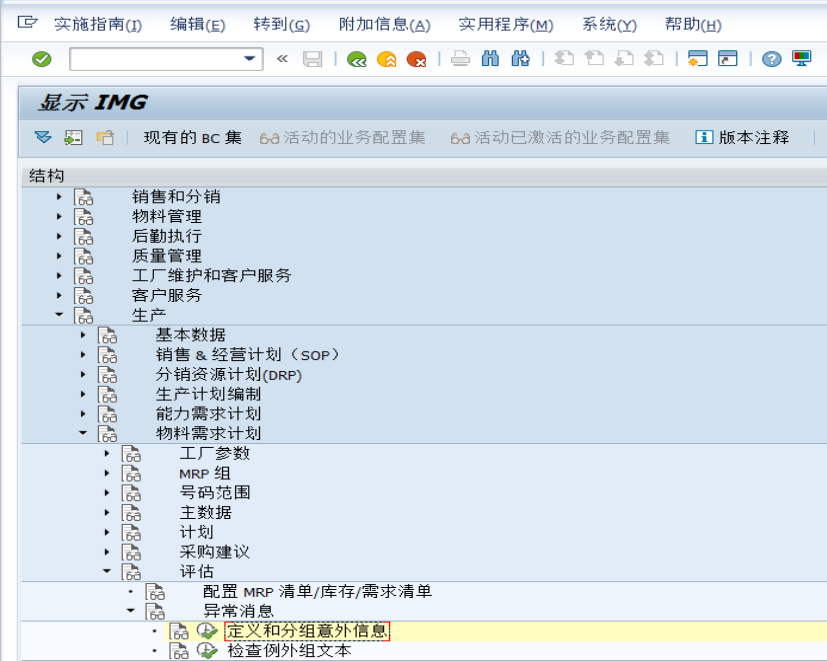Click documentation icon beside 生产计划编制
Image resolution: width=827 pixels, height=661 pixels.
coord(108,394)
